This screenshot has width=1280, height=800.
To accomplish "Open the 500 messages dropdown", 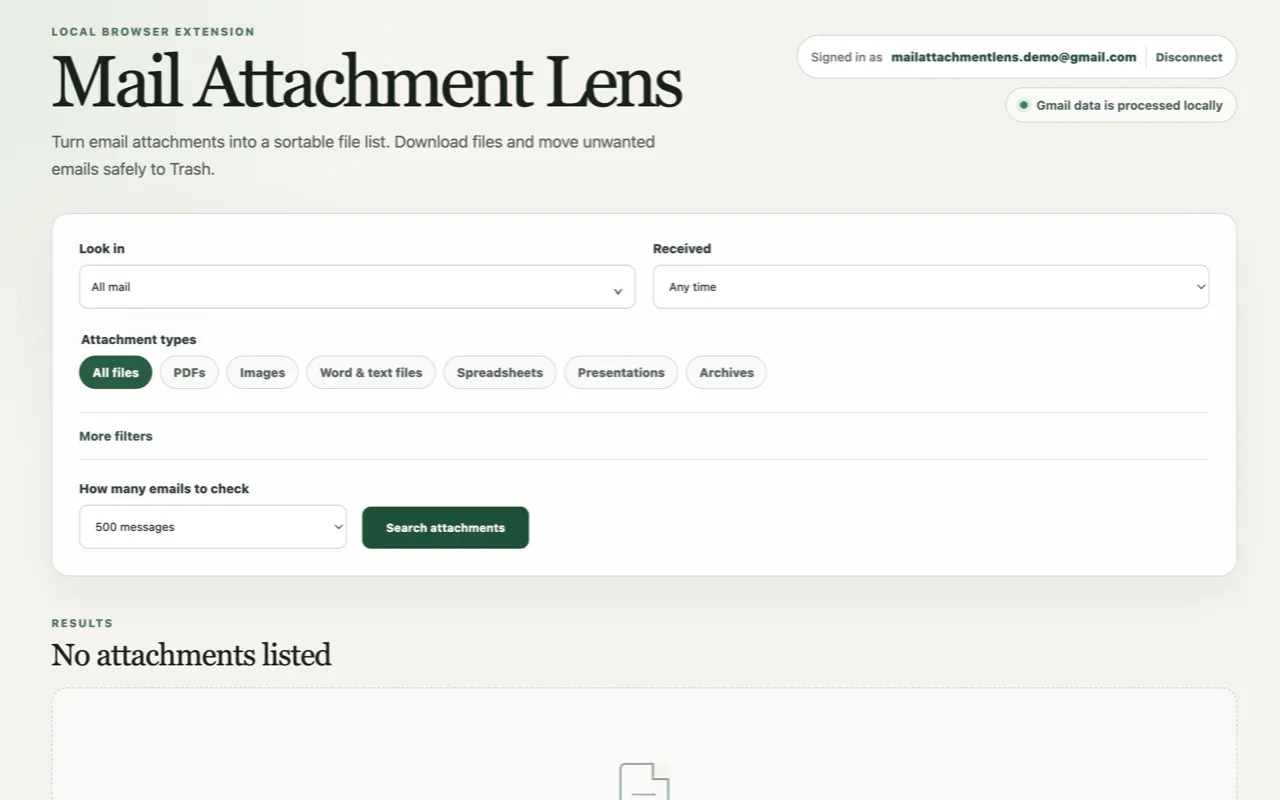I will 213,527.
